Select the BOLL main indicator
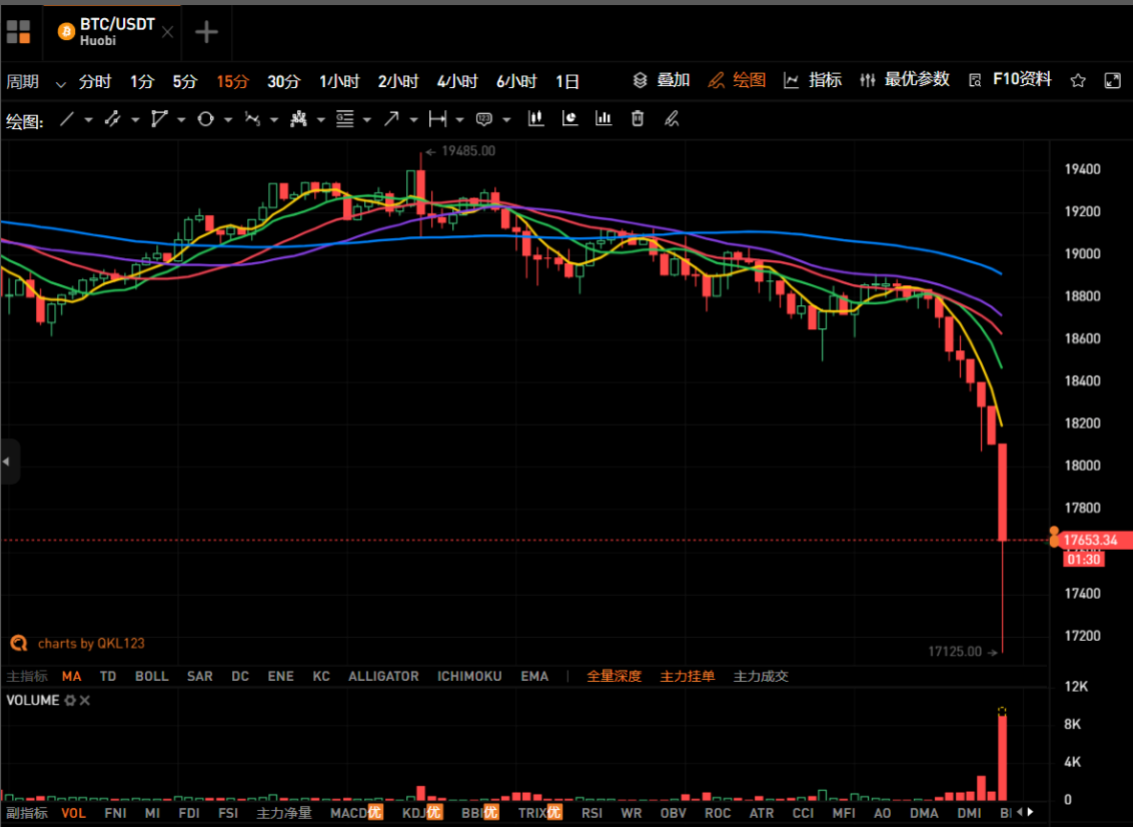Viewport: 1133px width, 827px height. (152, 676)
